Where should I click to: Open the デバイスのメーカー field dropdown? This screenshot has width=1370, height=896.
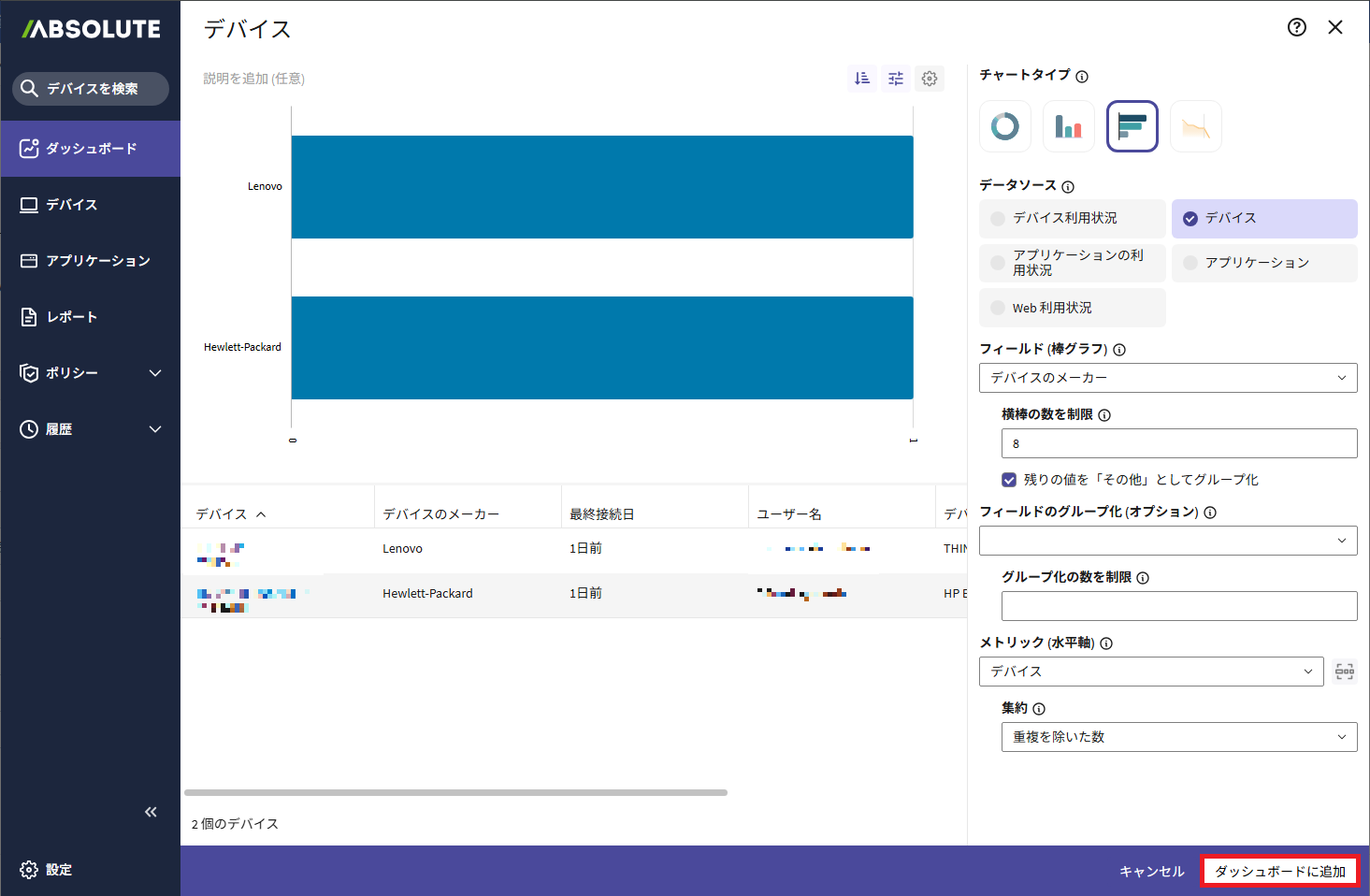1167,378
